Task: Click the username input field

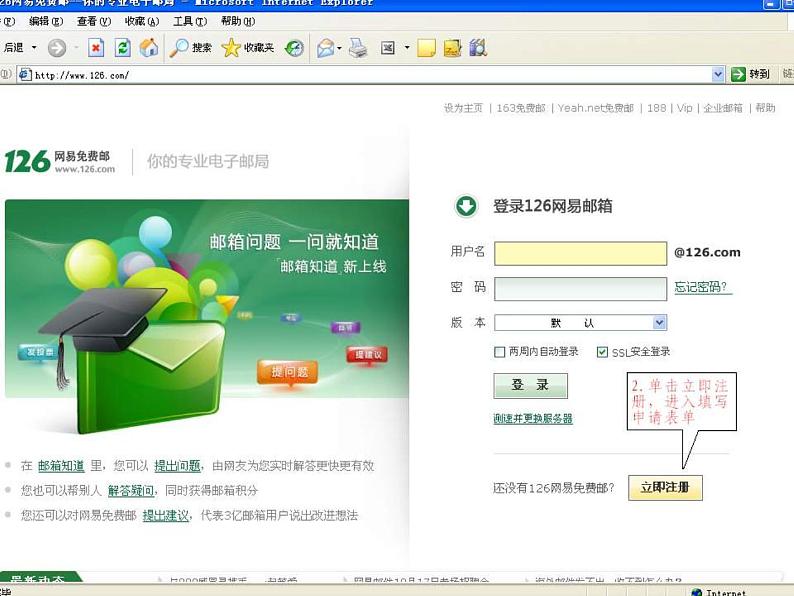Action: coord(580,254)
